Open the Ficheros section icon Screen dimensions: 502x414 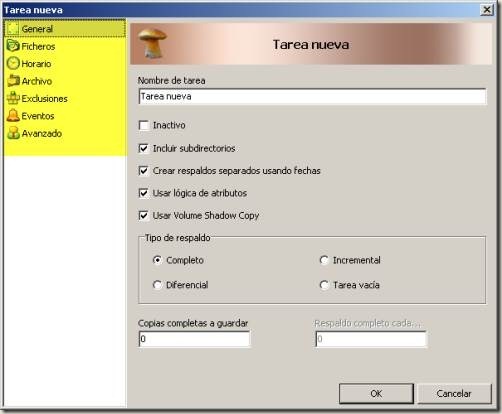tap(13, 46)
